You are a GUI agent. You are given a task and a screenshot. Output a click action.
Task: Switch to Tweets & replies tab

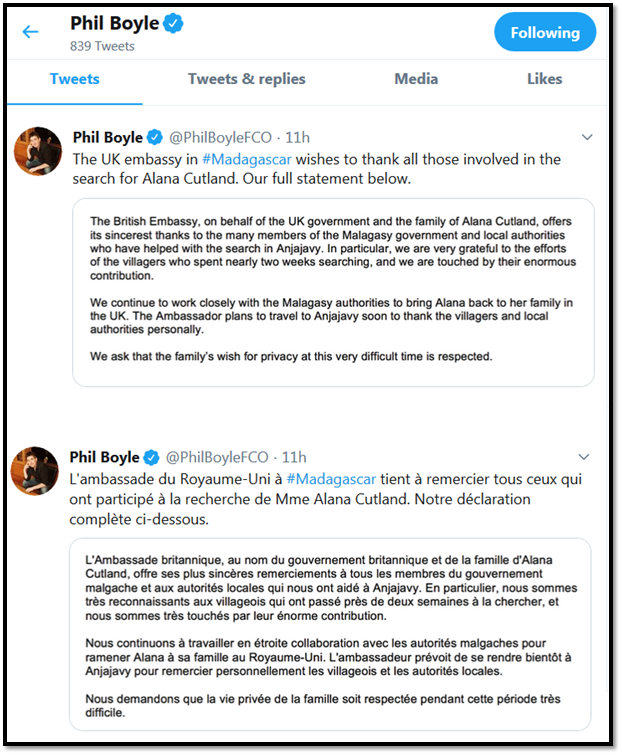click(x=246, y=79)
